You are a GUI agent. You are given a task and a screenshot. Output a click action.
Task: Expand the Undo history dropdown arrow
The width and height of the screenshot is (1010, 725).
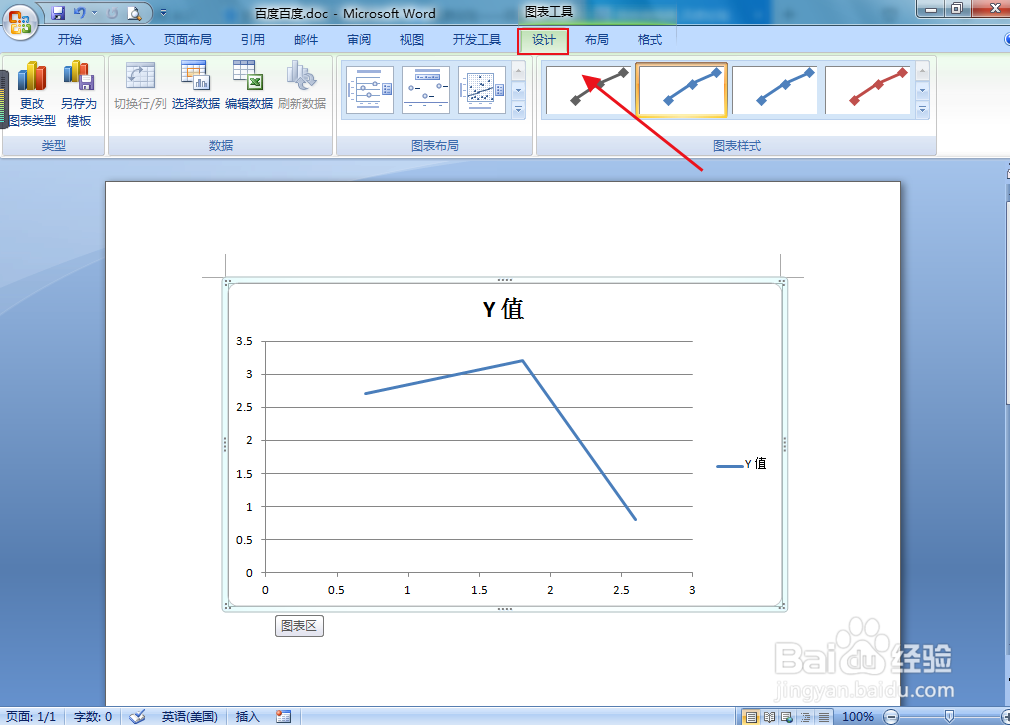point(95,13)
